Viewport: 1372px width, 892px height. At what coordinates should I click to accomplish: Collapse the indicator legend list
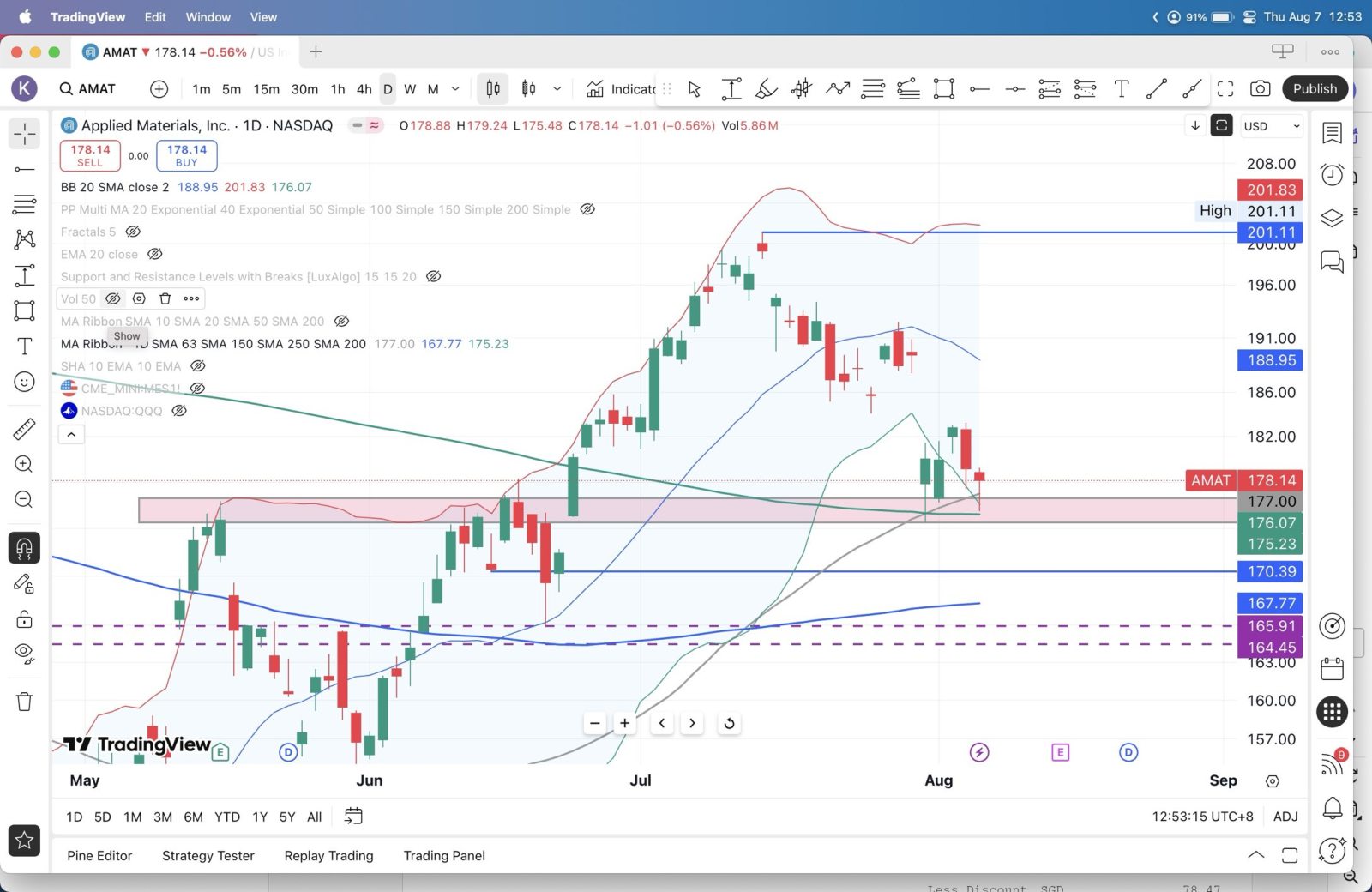(71, 435)
